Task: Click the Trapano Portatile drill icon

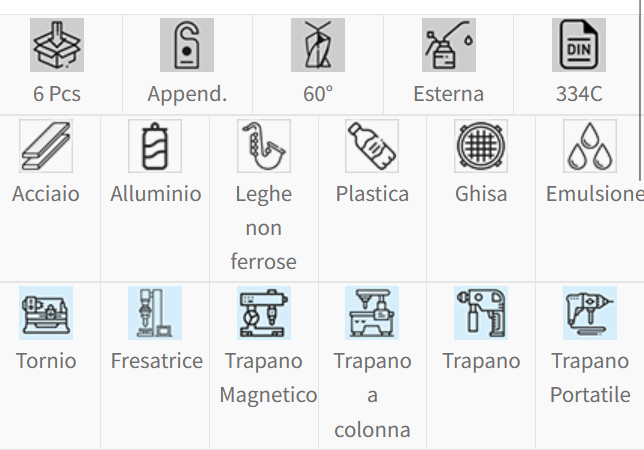Action: [590, 313]
